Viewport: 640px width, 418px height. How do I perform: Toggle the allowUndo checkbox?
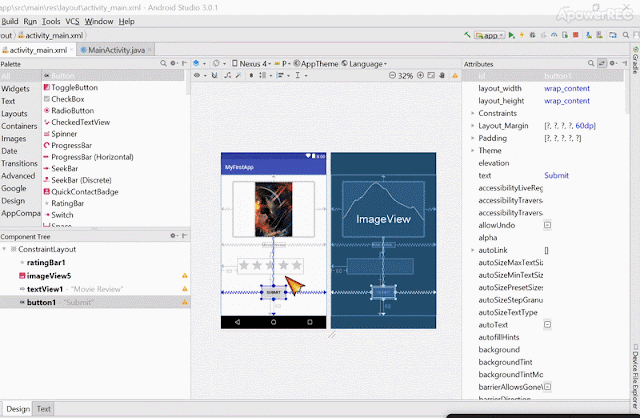tap(547, 225)
